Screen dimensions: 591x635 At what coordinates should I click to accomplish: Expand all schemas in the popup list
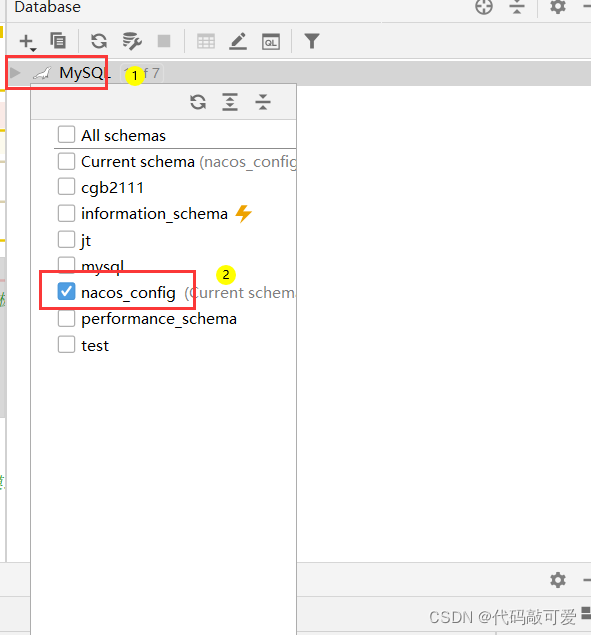pyautogui.click(x=230, y=102)
